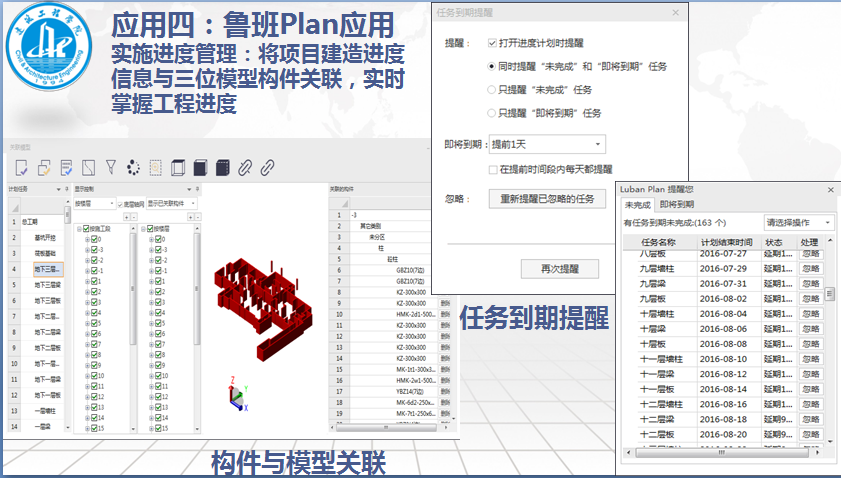Click 忽略 for the 九层墙柱 task

point(810,269)
